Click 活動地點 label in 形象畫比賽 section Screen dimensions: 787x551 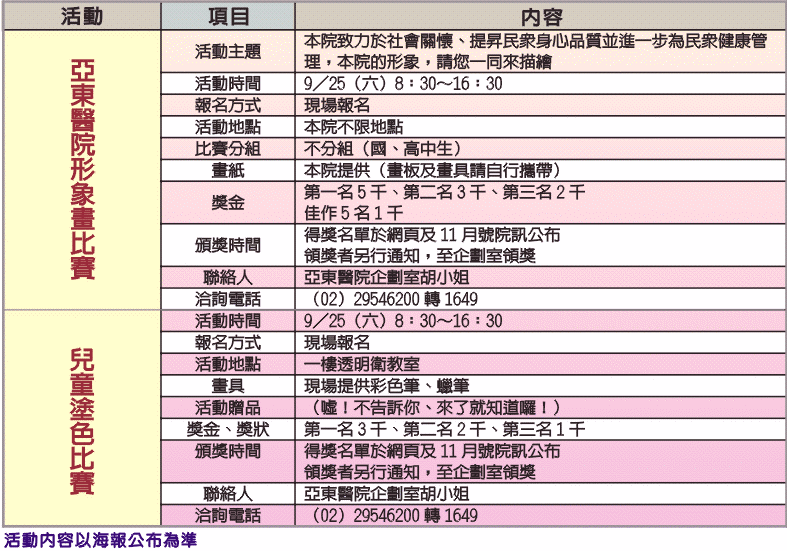[228, 127]
